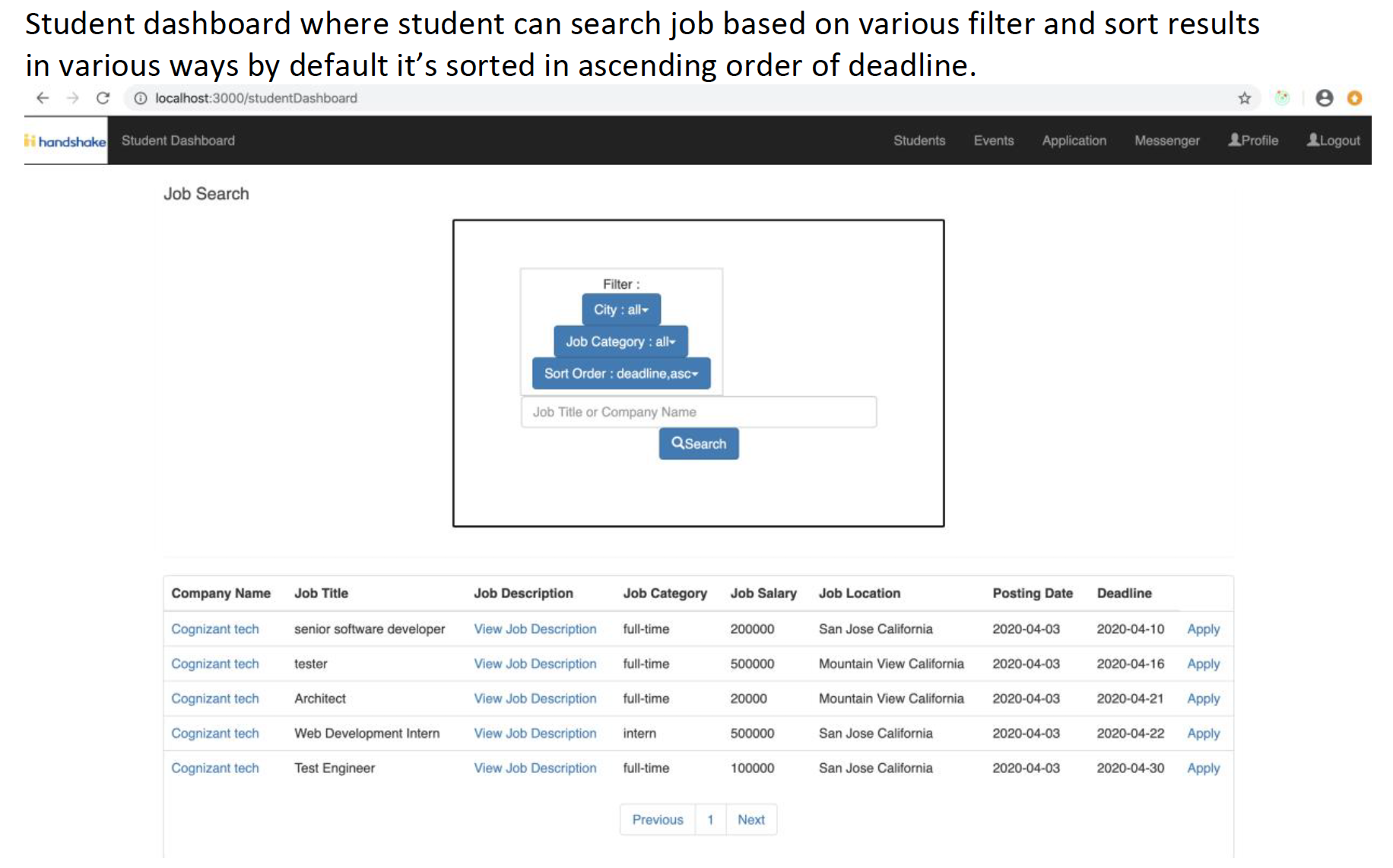Screen dimensions: 1393x868
Task: Bookmark the page with the star icon
Action: (1244, 98)
